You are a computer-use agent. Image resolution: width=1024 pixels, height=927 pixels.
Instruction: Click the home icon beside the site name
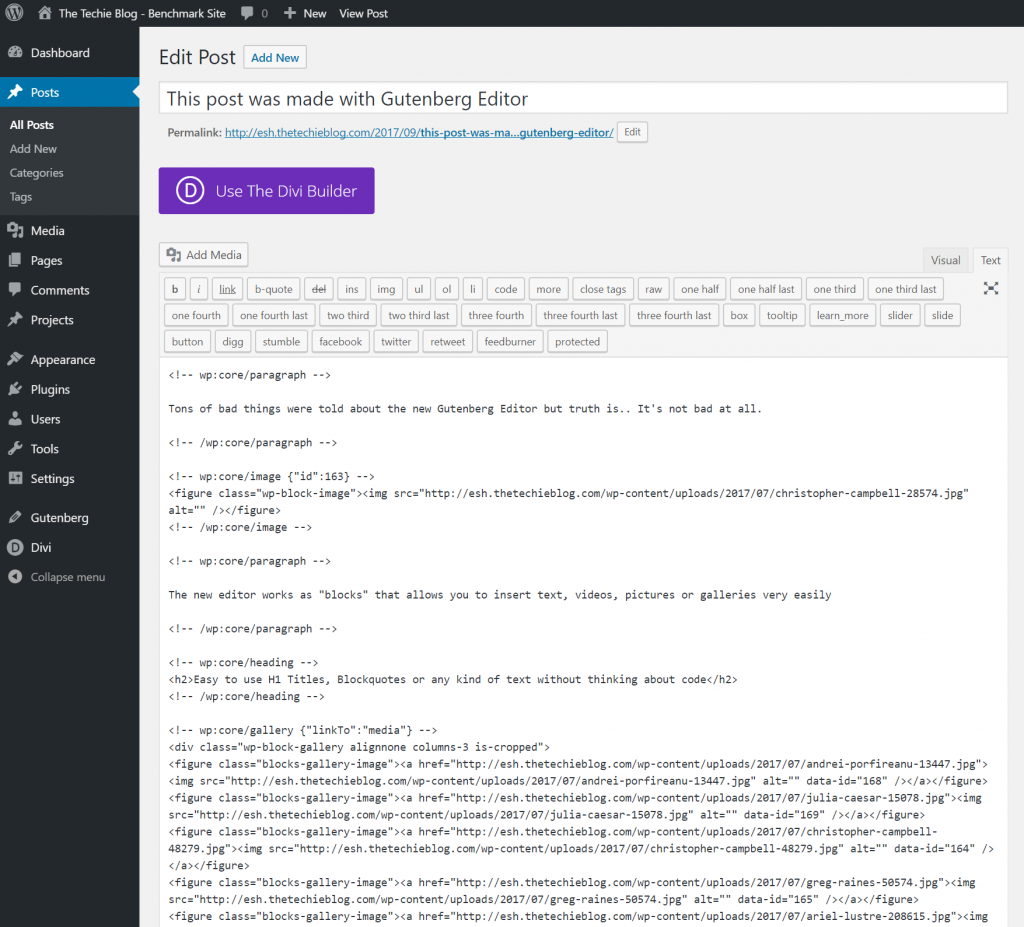44,12
